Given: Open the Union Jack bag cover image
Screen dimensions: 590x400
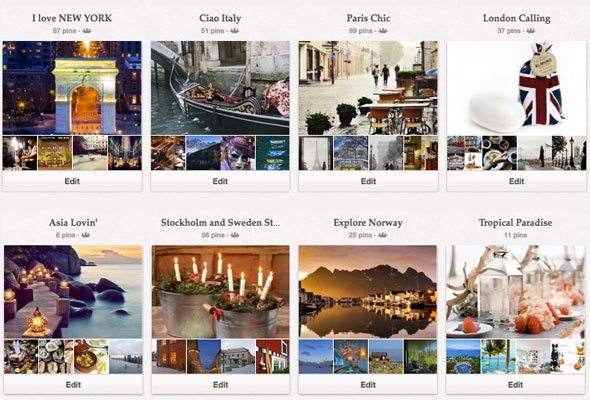Looking at the screenshot, I should coord(516,88).
